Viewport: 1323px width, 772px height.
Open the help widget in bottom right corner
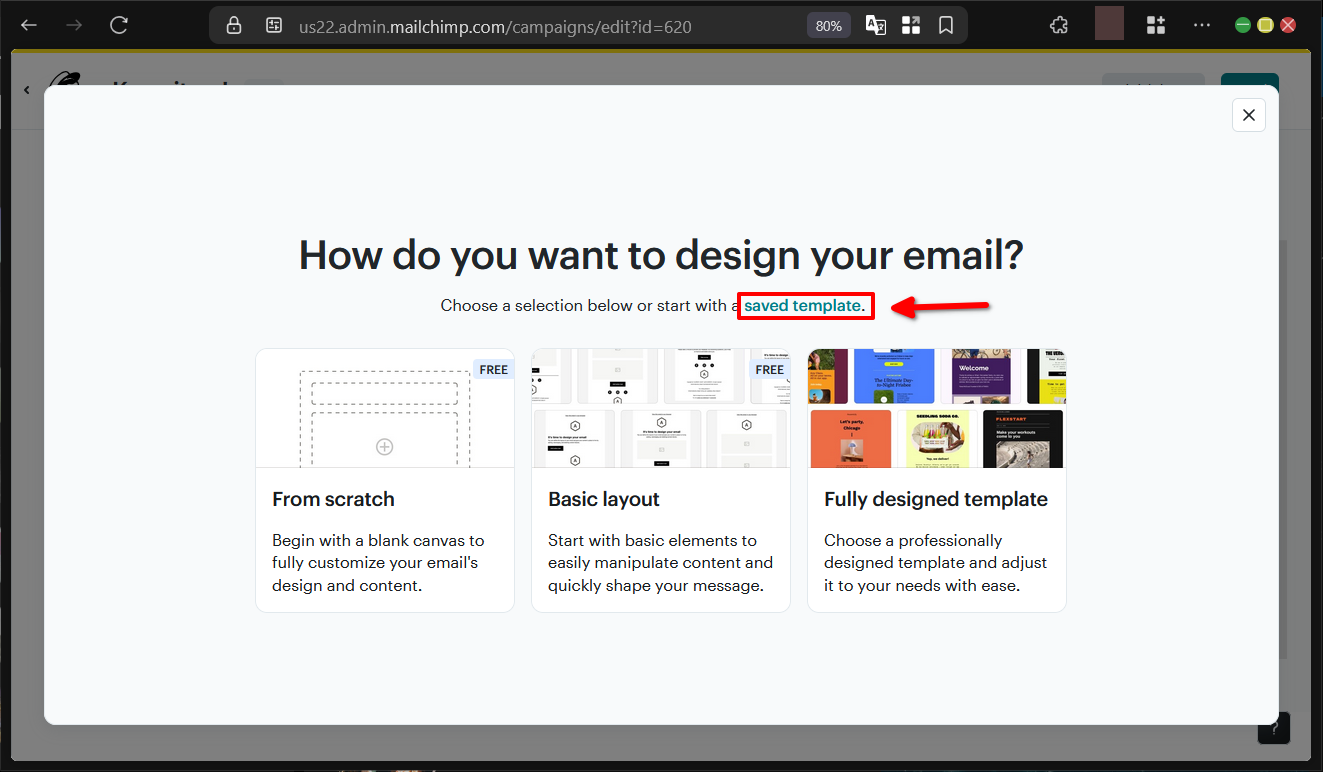1273,728
